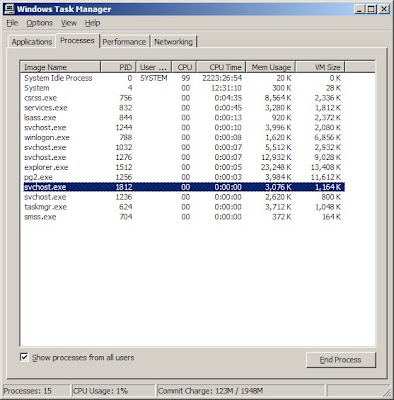Select the Processes tab
This screenshot has height=400, width=394.
[77, 41]
